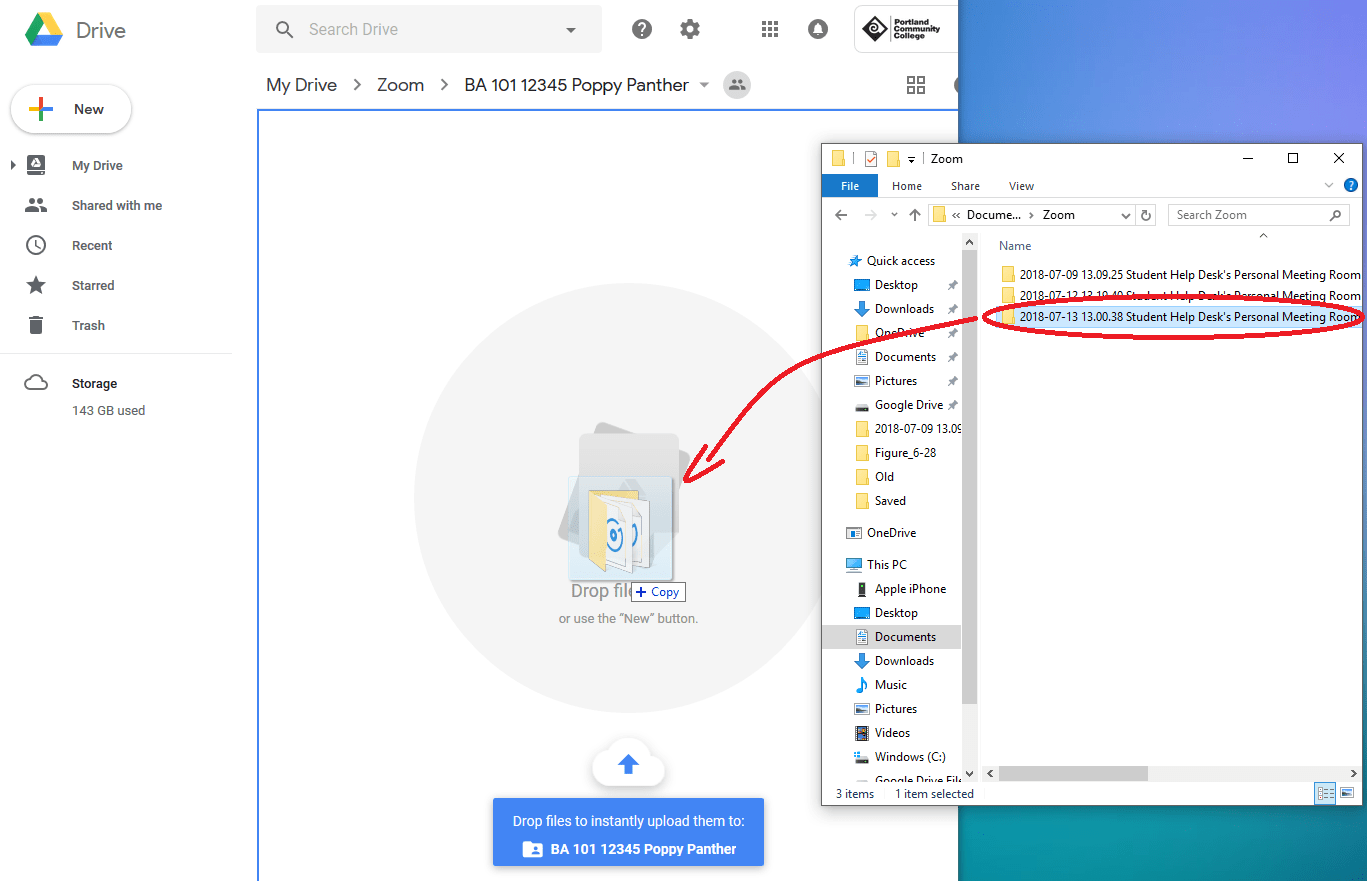Open the File tab in Explorer
This screenshot has width=1367, height=881.
point(850,186)
